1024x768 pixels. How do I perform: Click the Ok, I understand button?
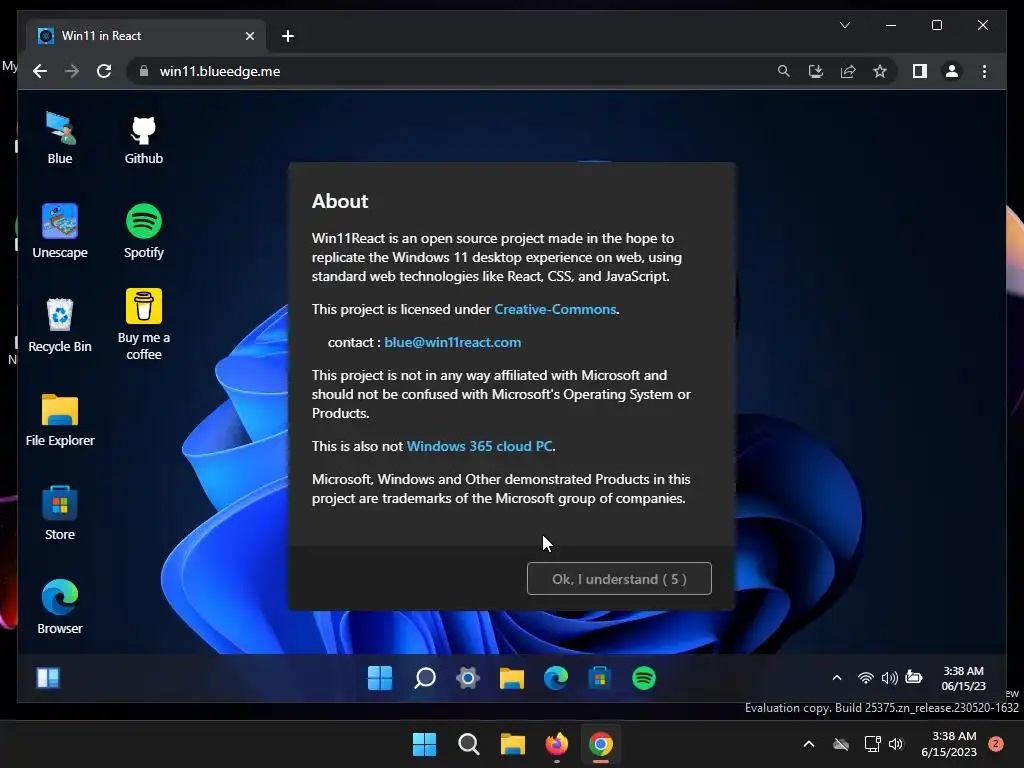tap(619, 579)
